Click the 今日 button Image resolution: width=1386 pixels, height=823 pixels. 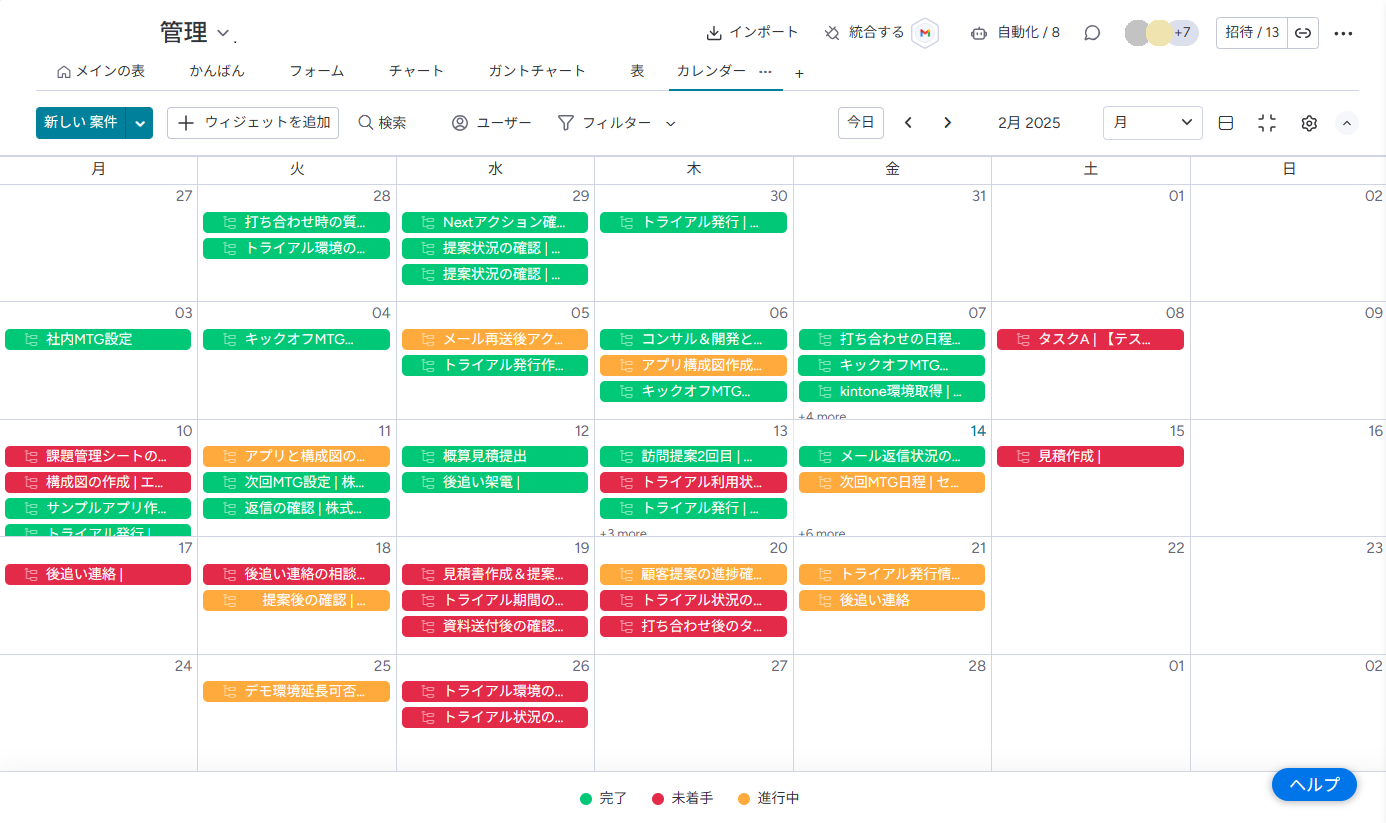coord(860,123)
